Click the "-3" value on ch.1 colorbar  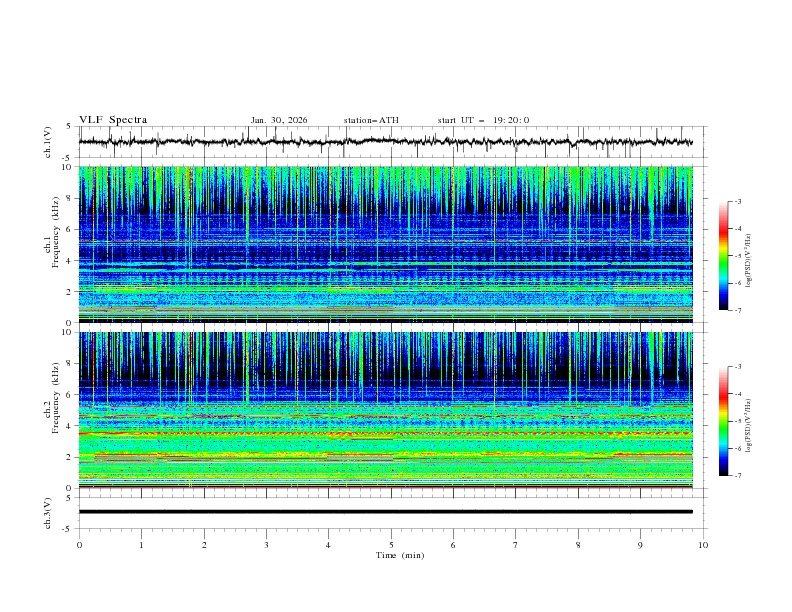738,201
